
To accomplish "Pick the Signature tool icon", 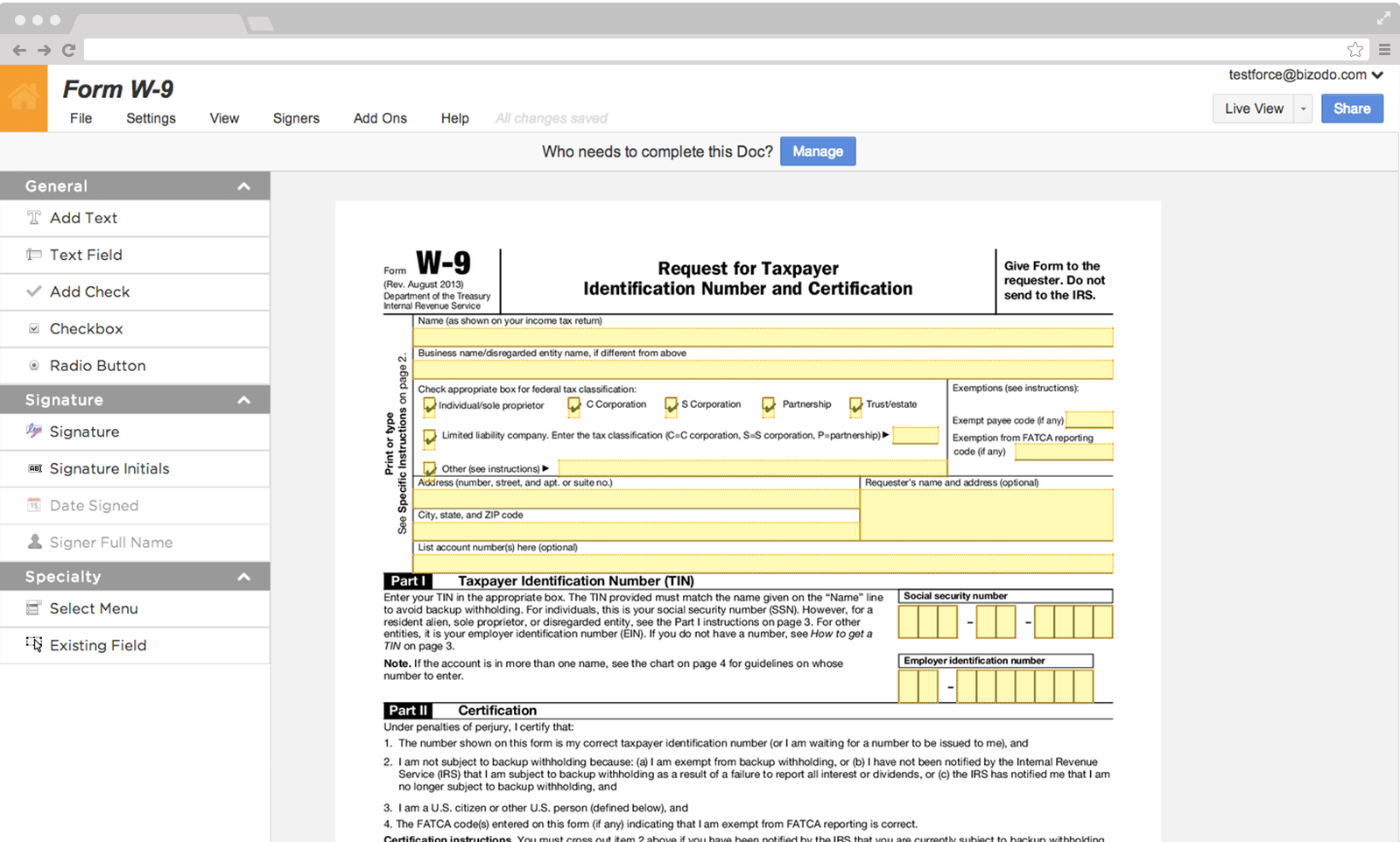I will 34,431.
